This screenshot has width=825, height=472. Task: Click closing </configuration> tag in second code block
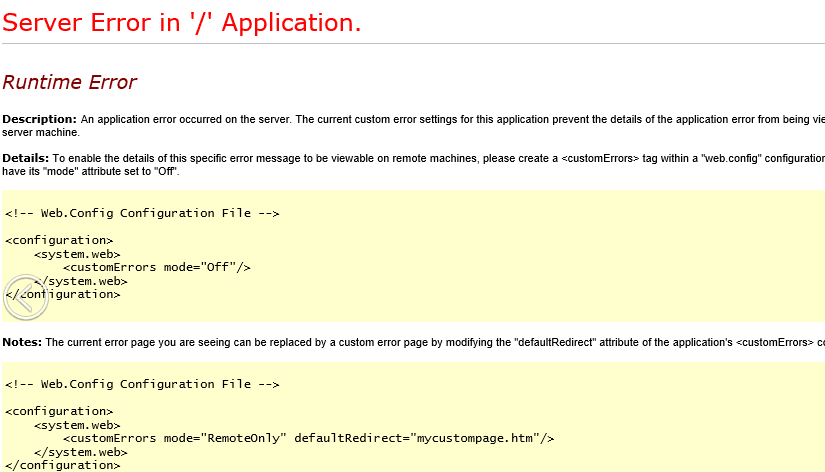point(62,465)
